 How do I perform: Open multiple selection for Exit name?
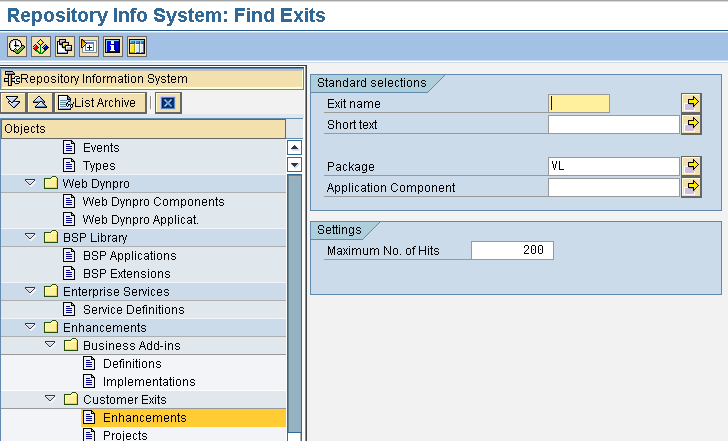click(x=691, y=103)
